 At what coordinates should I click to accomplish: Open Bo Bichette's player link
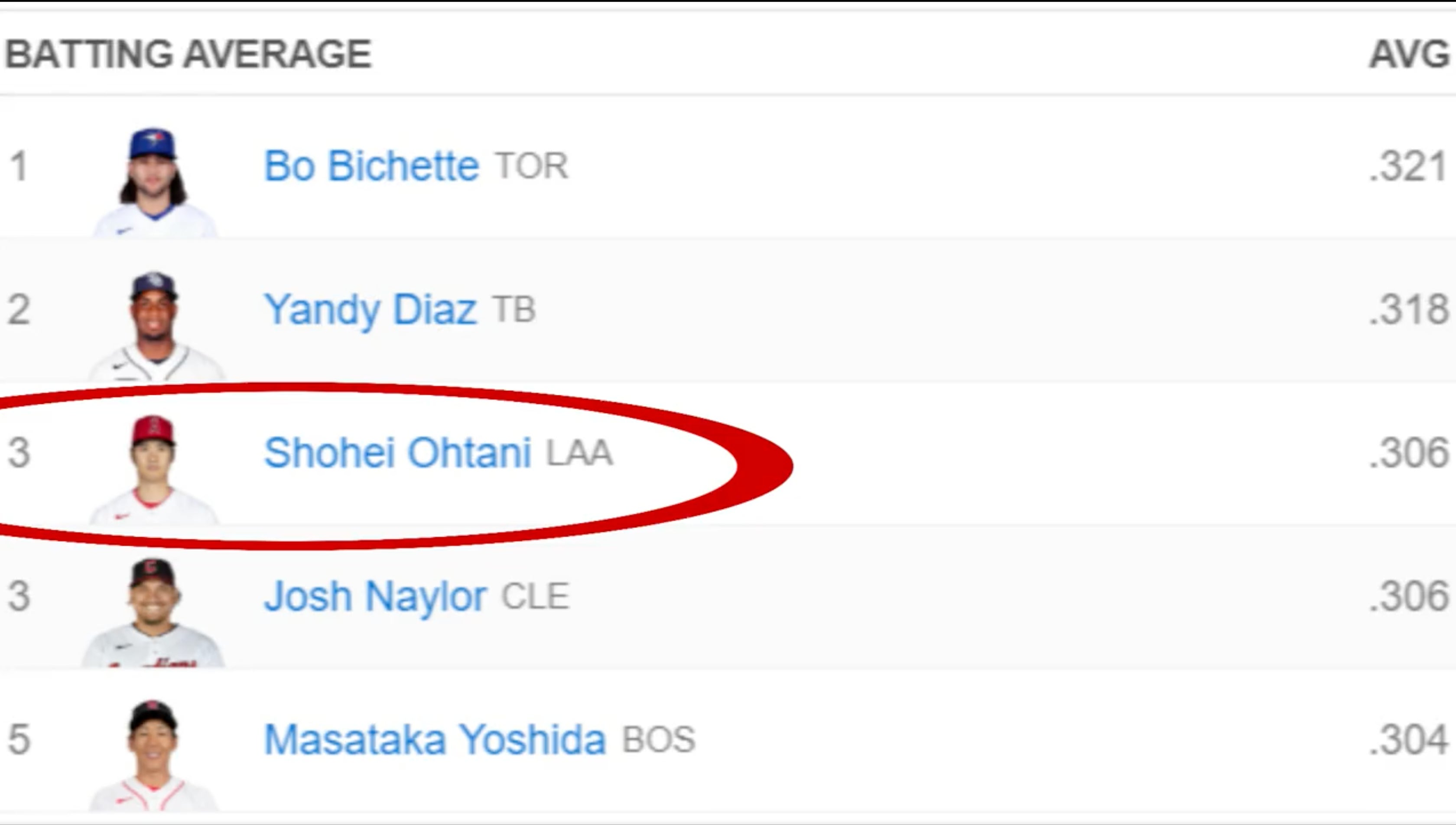372,166
